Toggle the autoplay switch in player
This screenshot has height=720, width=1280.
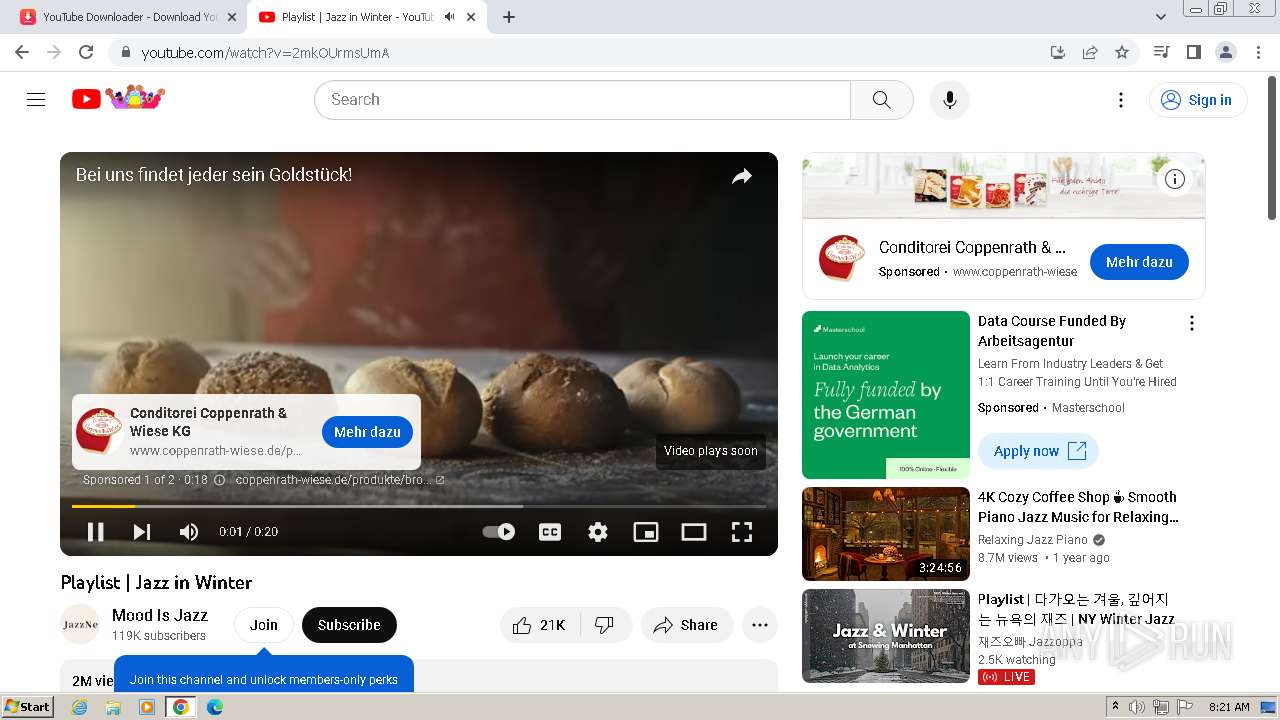[x=499, y=532]
